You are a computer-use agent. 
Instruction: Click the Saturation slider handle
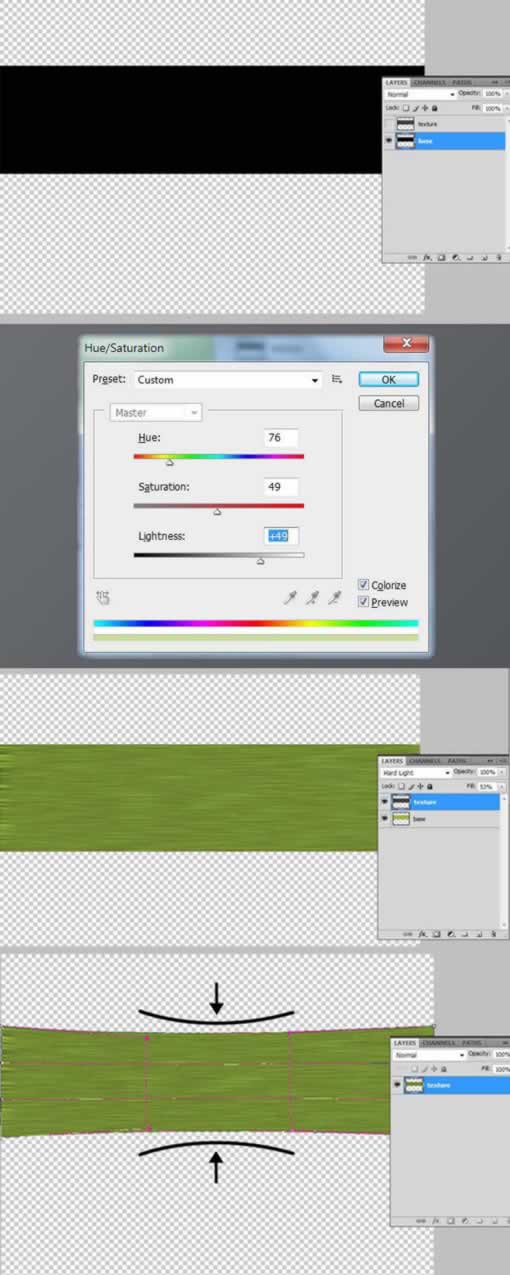tap(218, 511)
